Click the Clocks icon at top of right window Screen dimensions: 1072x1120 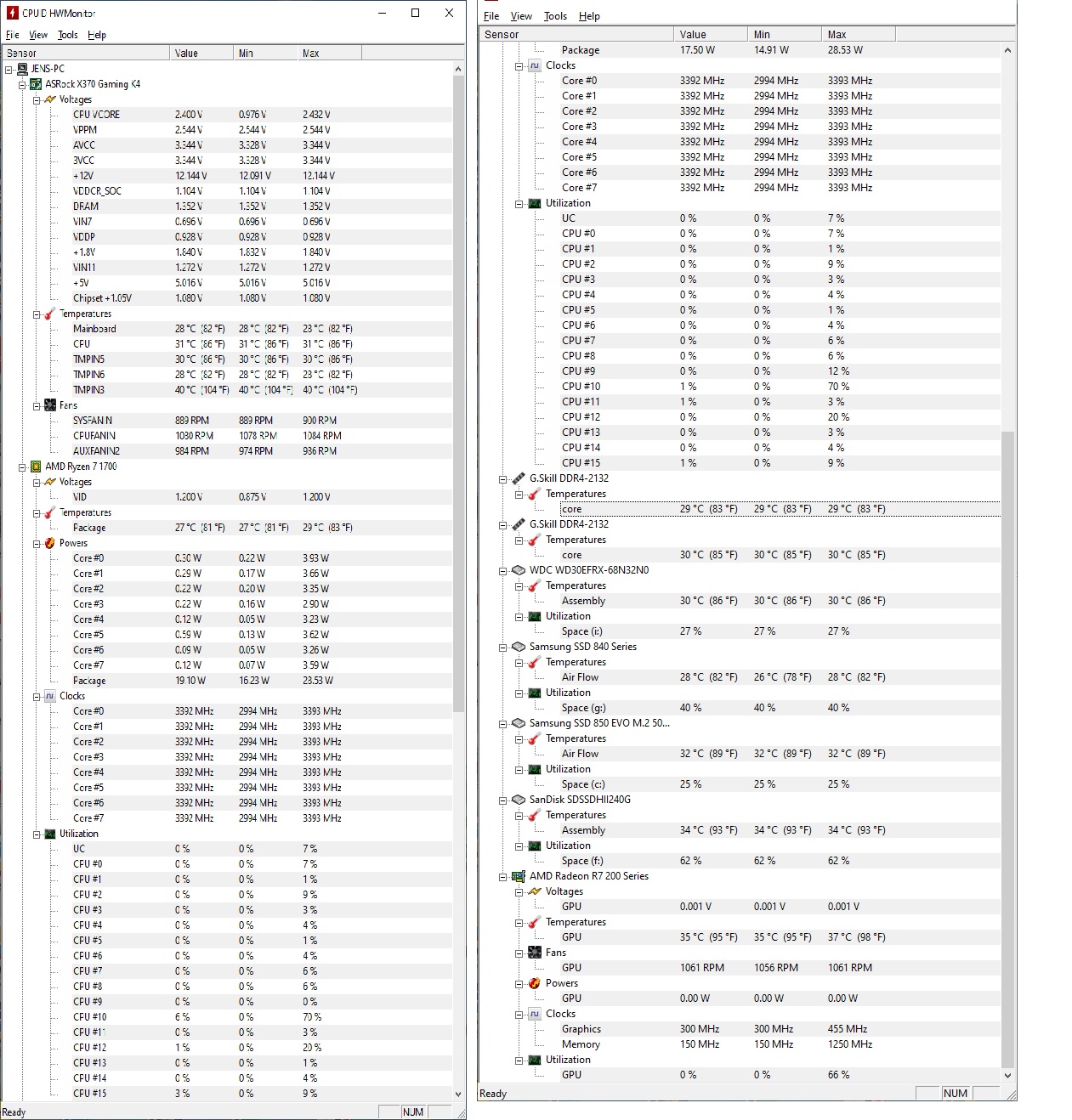pyautogui.click(x=535, y=65)
